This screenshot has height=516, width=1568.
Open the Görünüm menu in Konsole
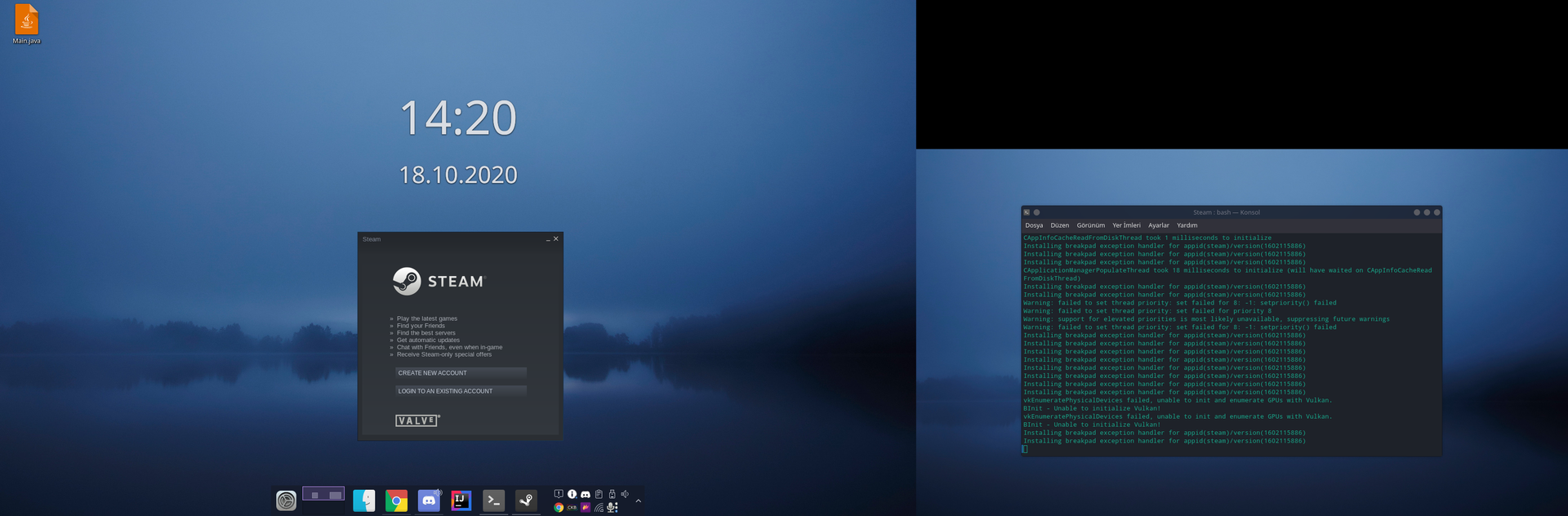pyautogui.click(x=1091, y=225)
